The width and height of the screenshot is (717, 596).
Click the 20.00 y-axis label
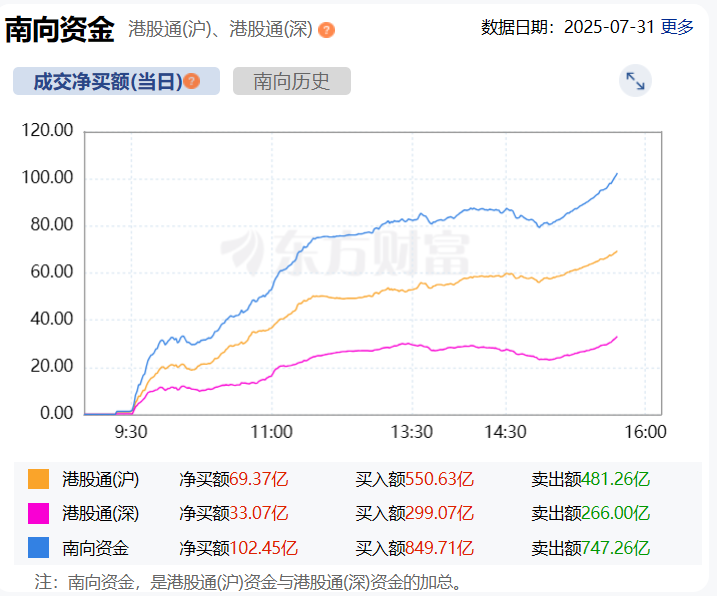[x=52, y=366]
